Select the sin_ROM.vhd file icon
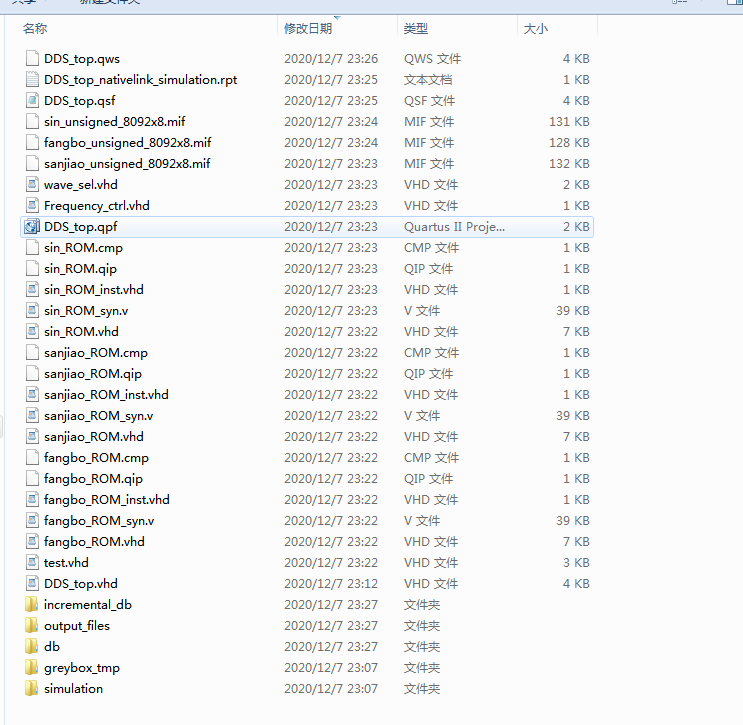 pos(32,331)
